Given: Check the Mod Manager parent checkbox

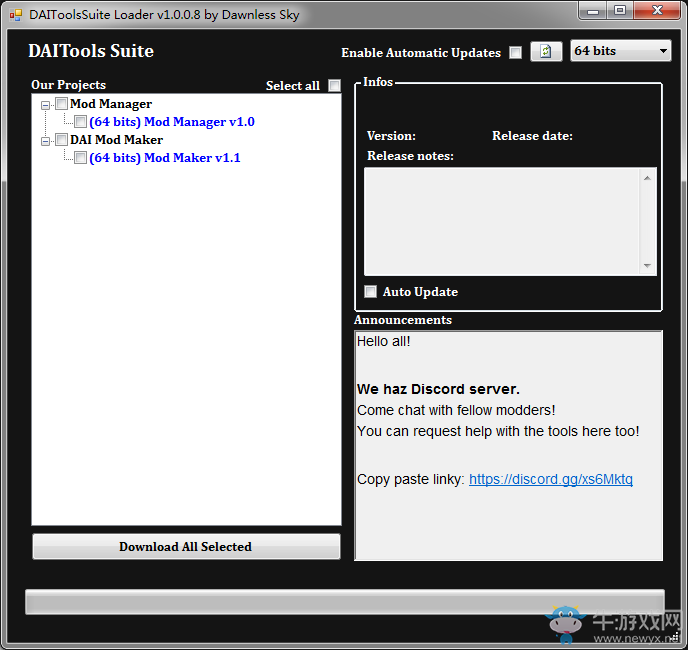Looking at the screenshot, I should click(61, 104).
